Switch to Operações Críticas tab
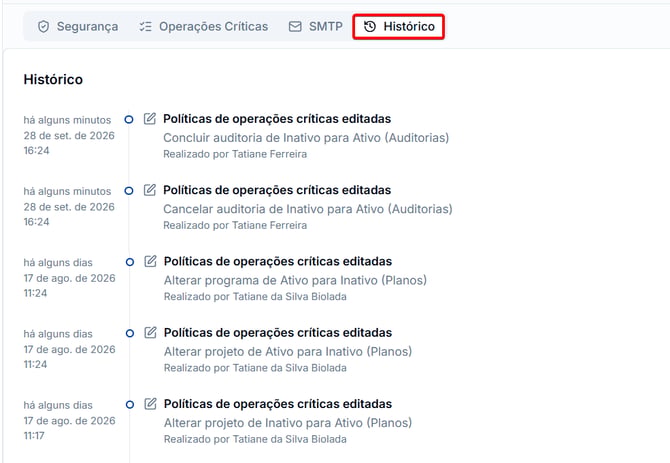The height and width of the screenshot is (463, 670). pos(204,26)
